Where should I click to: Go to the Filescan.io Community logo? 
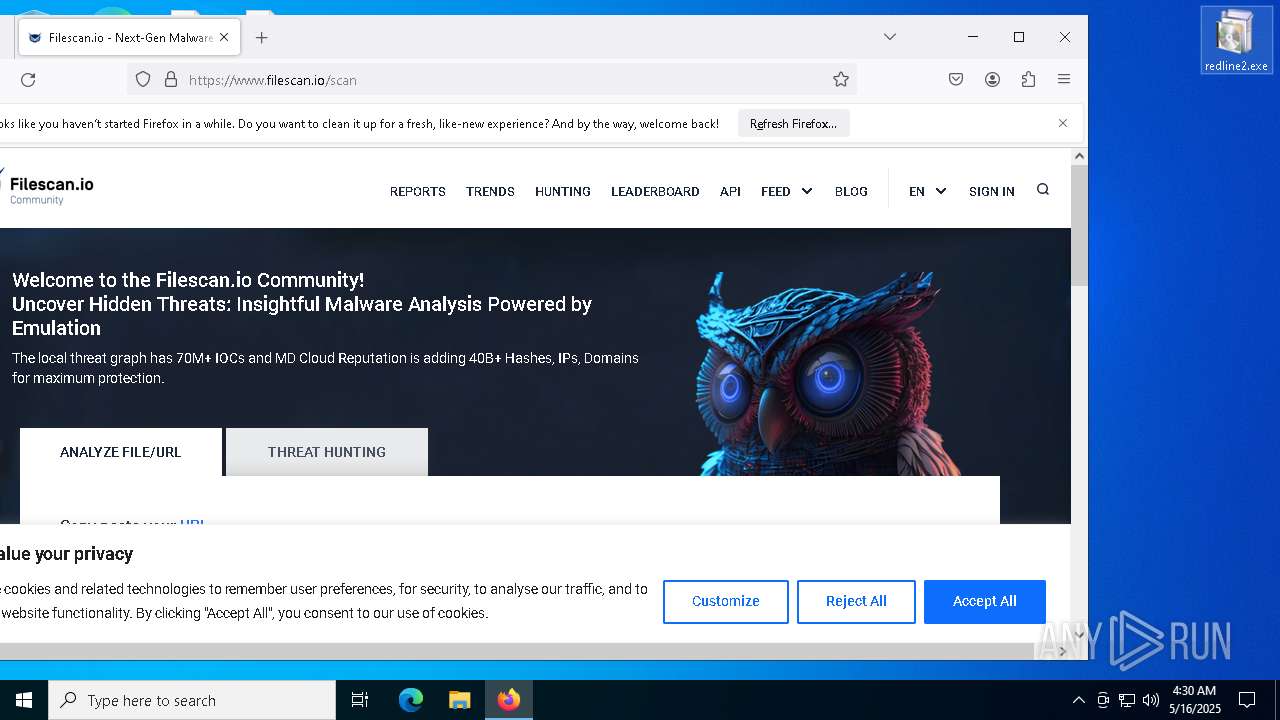click(x=48, y=188)
